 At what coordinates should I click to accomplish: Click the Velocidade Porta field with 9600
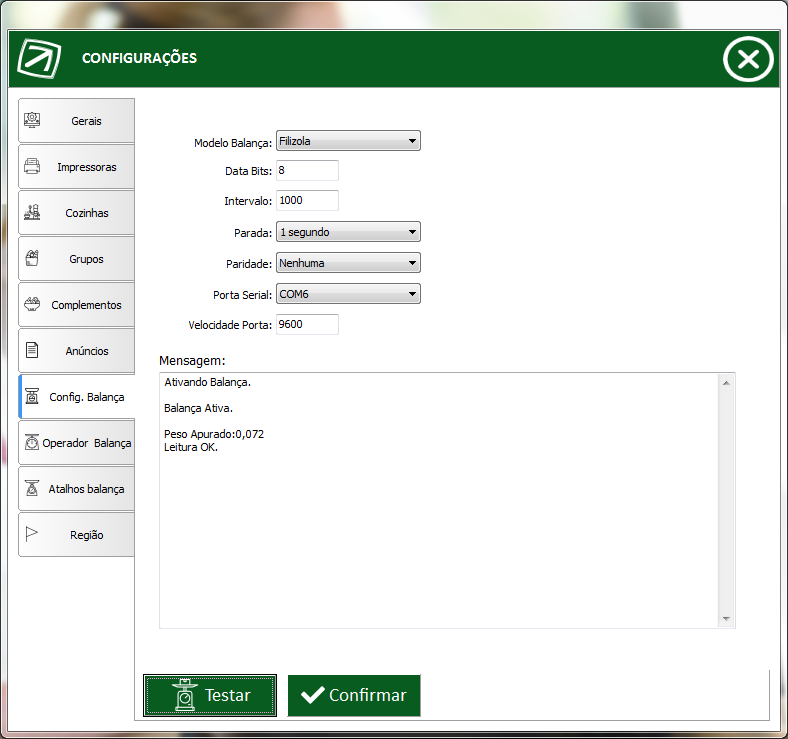click(308, 324)
